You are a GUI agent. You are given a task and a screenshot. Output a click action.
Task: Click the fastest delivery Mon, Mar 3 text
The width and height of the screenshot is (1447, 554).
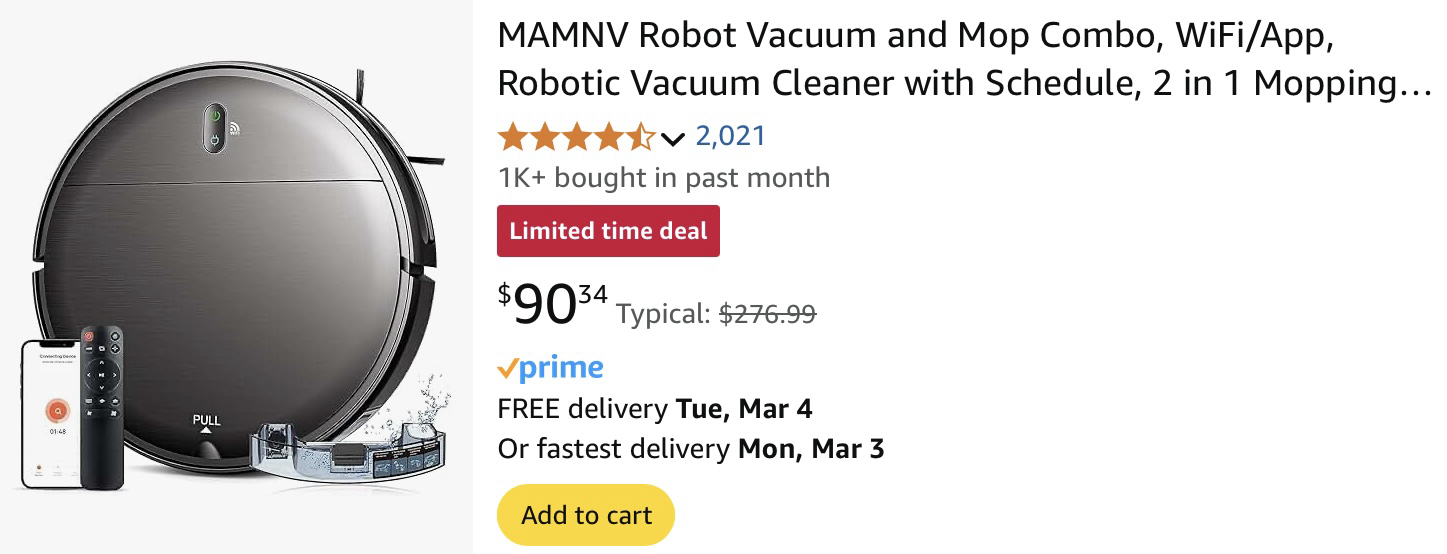[x=690, y=448]
